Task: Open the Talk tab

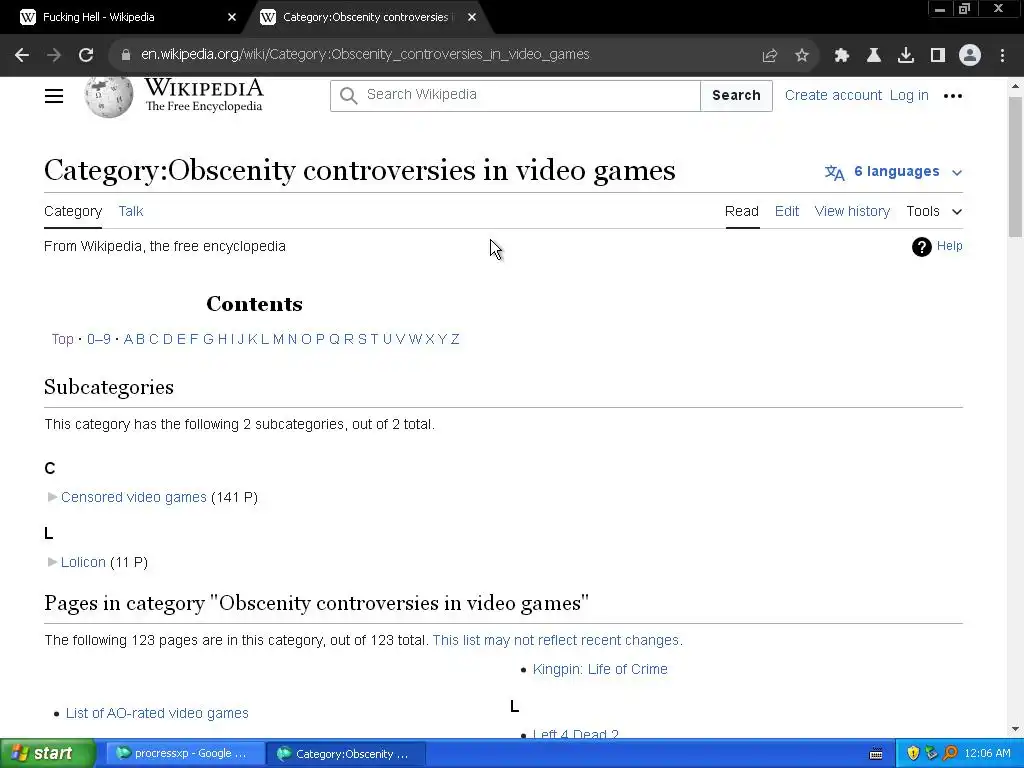Action: pyautogui.click(x=131, y=212)
